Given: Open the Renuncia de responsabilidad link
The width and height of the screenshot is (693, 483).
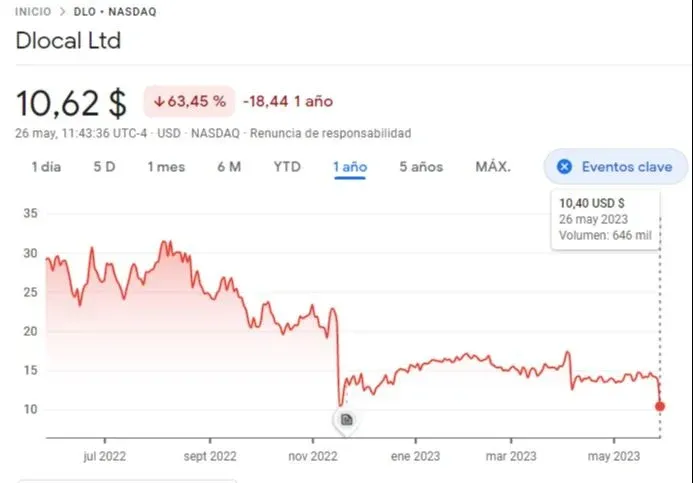Looking at the screenshot, I should click(x=330, y=133).
